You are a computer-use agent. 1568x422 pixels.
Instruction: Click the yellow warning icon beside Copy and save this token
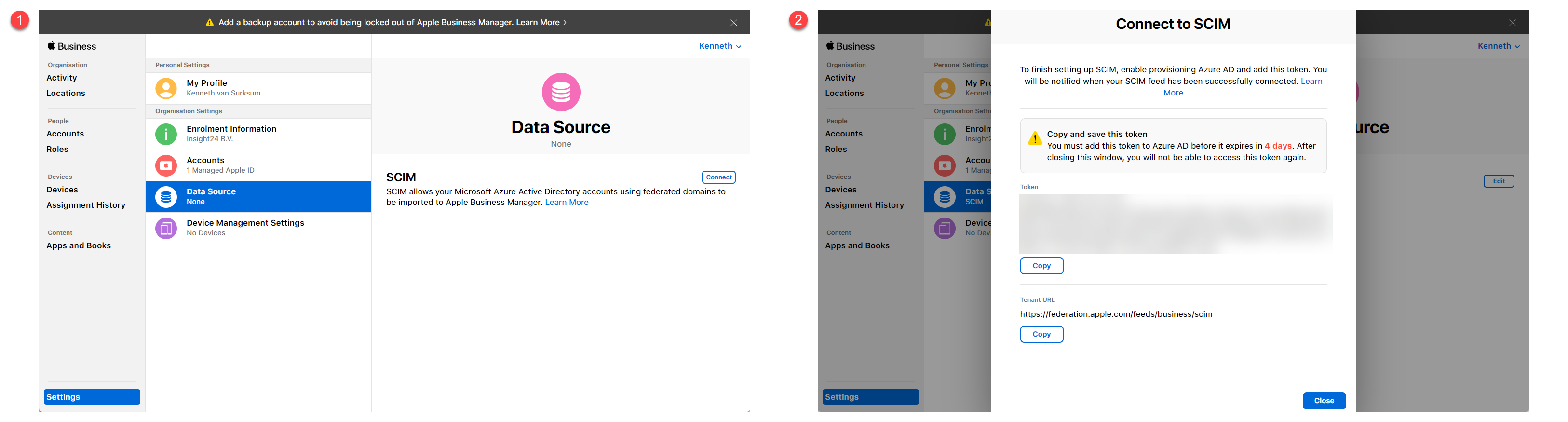pyautogui.click(x=1034, y=138)
